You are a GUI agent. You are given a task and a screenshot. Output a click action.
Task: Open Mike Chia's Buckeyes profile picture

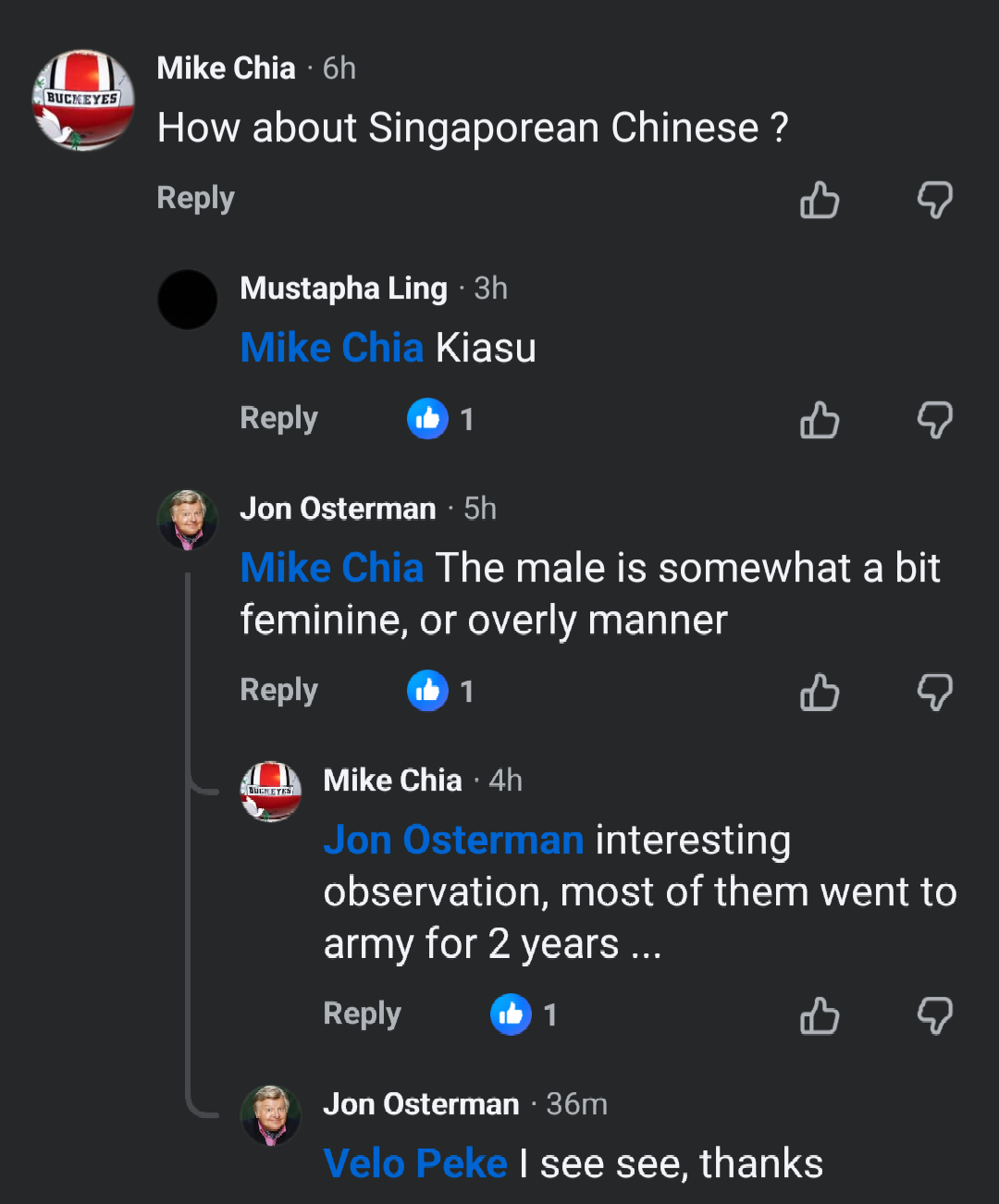pyautogui.click(x=83, y=99)
